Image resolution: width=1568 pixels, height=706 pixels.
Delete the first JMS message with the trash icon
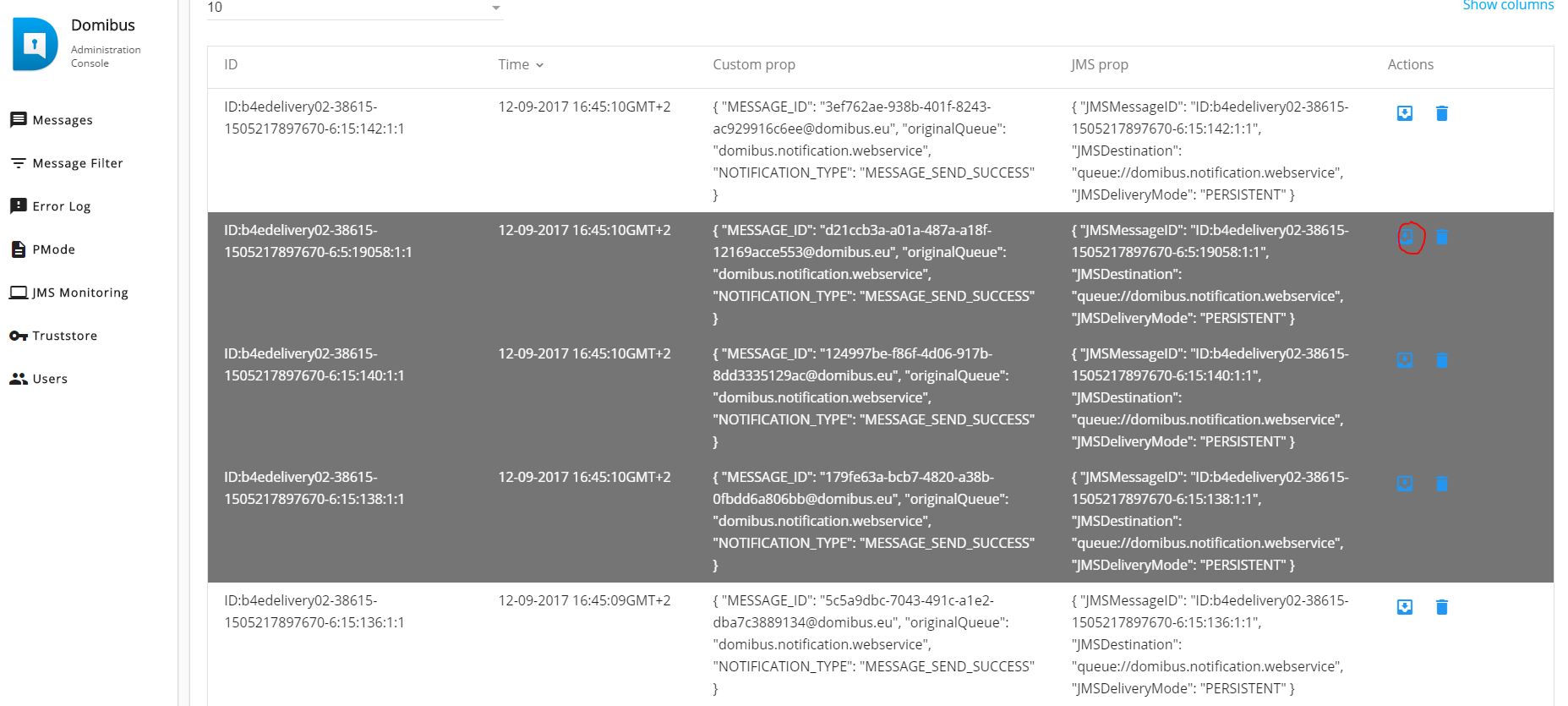(1442, 113)
